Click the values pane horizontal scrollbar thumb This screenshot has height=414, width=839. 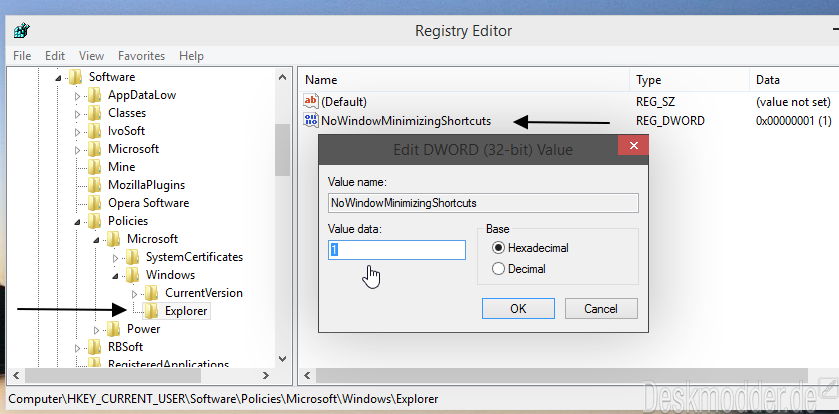coord(561,375)
